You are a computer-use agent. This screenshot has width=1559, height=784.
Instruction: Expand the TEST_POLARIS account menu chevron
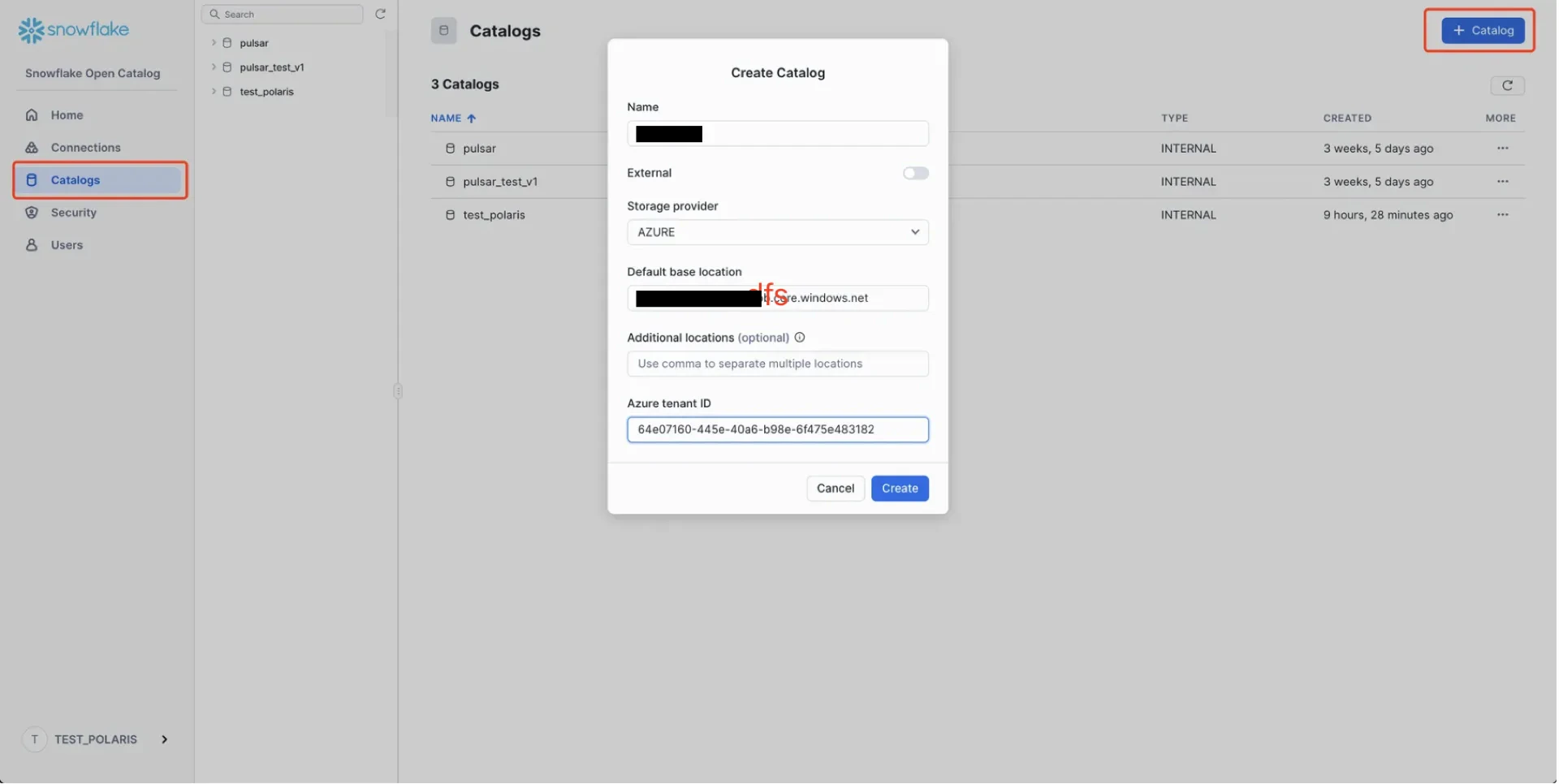[x=164, y=740]
